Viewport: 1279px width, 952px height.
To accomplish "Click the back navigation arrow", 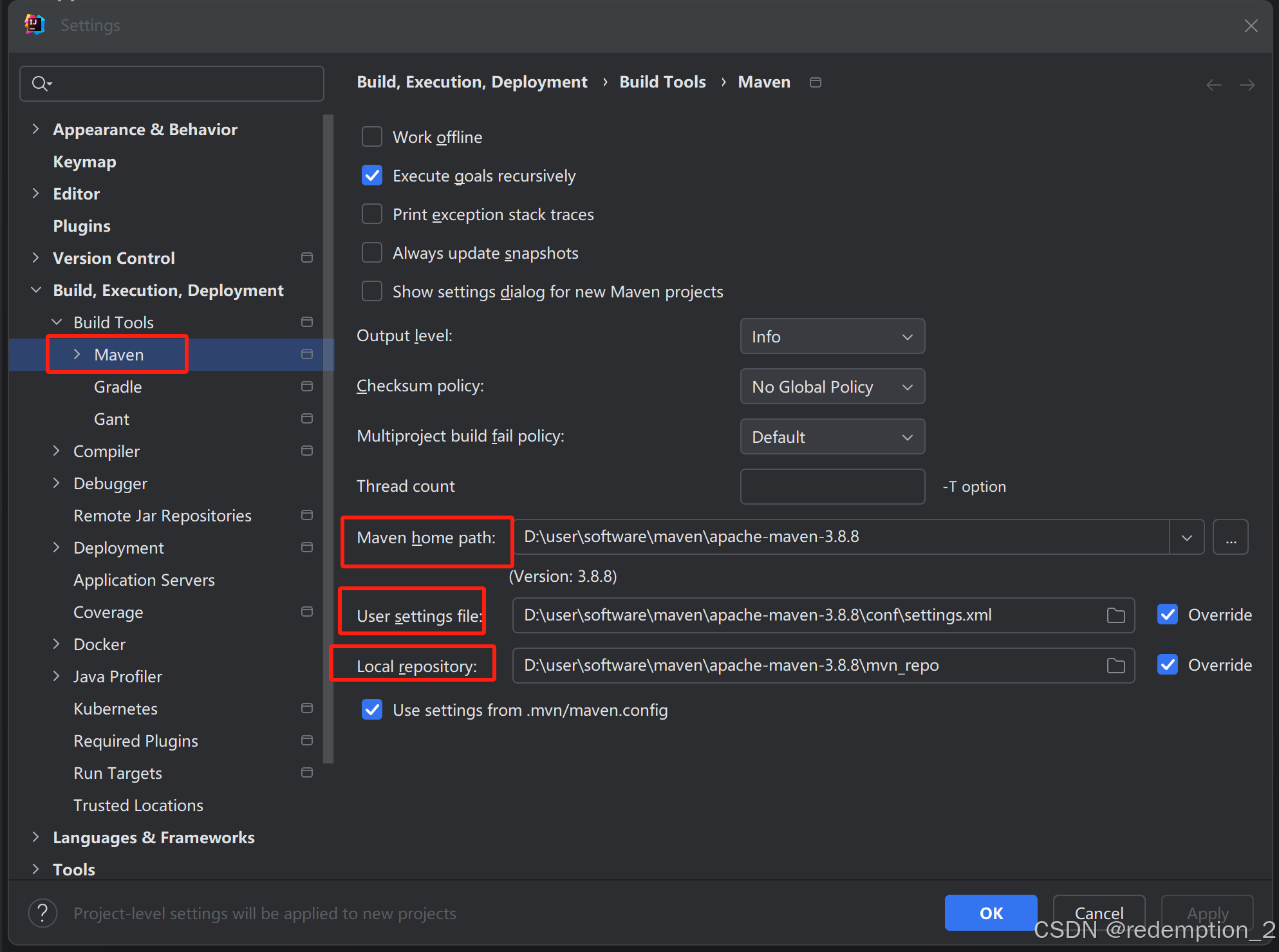I will (x=1213, y=85).
